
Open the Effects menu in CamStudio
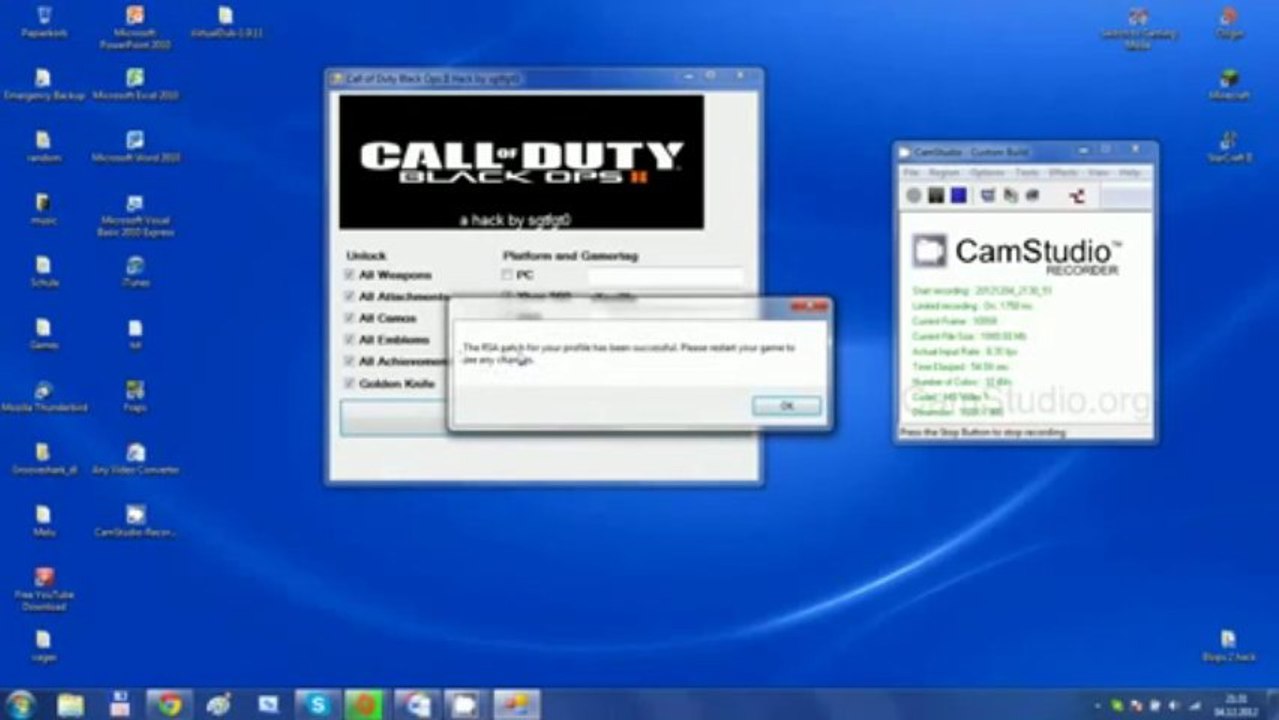(1063, 173)
